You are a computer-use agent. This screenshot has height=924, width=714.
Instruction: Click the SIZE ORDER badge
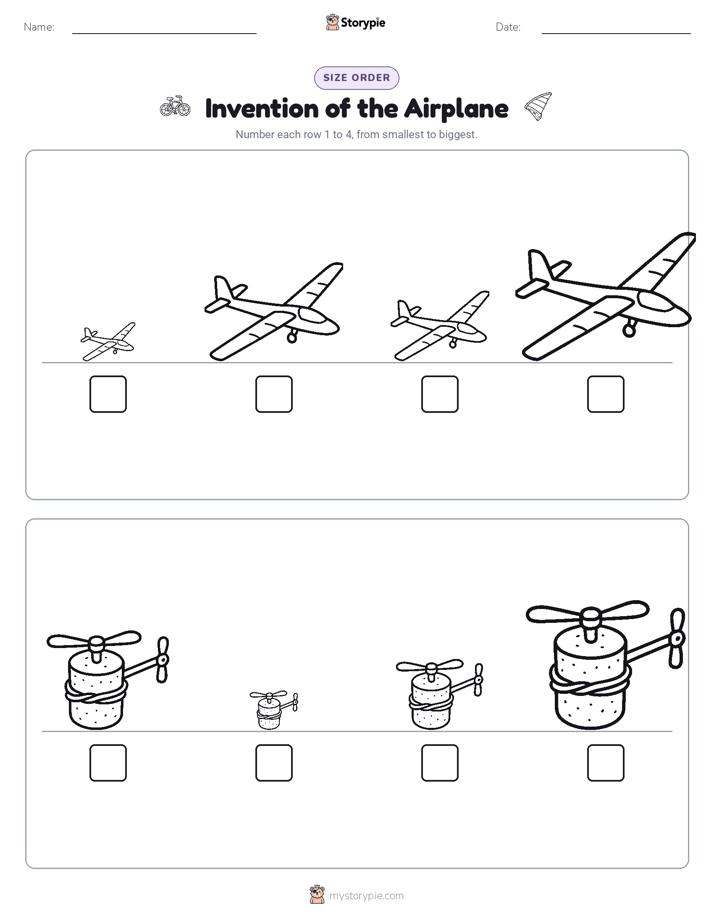pyautogui.click(x=356, y=78)
